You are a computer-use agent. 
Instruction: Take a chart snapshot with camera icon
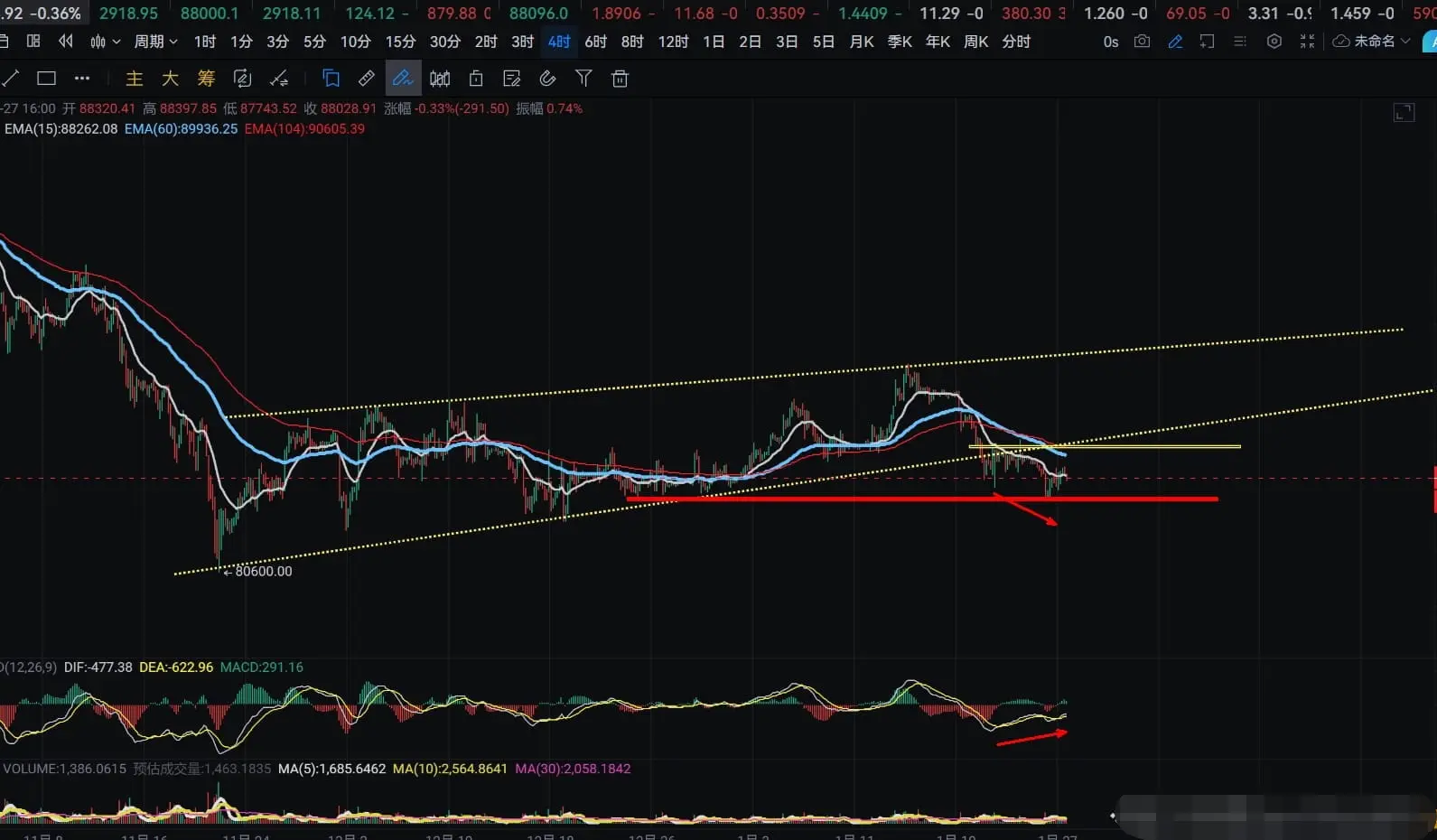pyautogui.click(x=1142, y=42)
